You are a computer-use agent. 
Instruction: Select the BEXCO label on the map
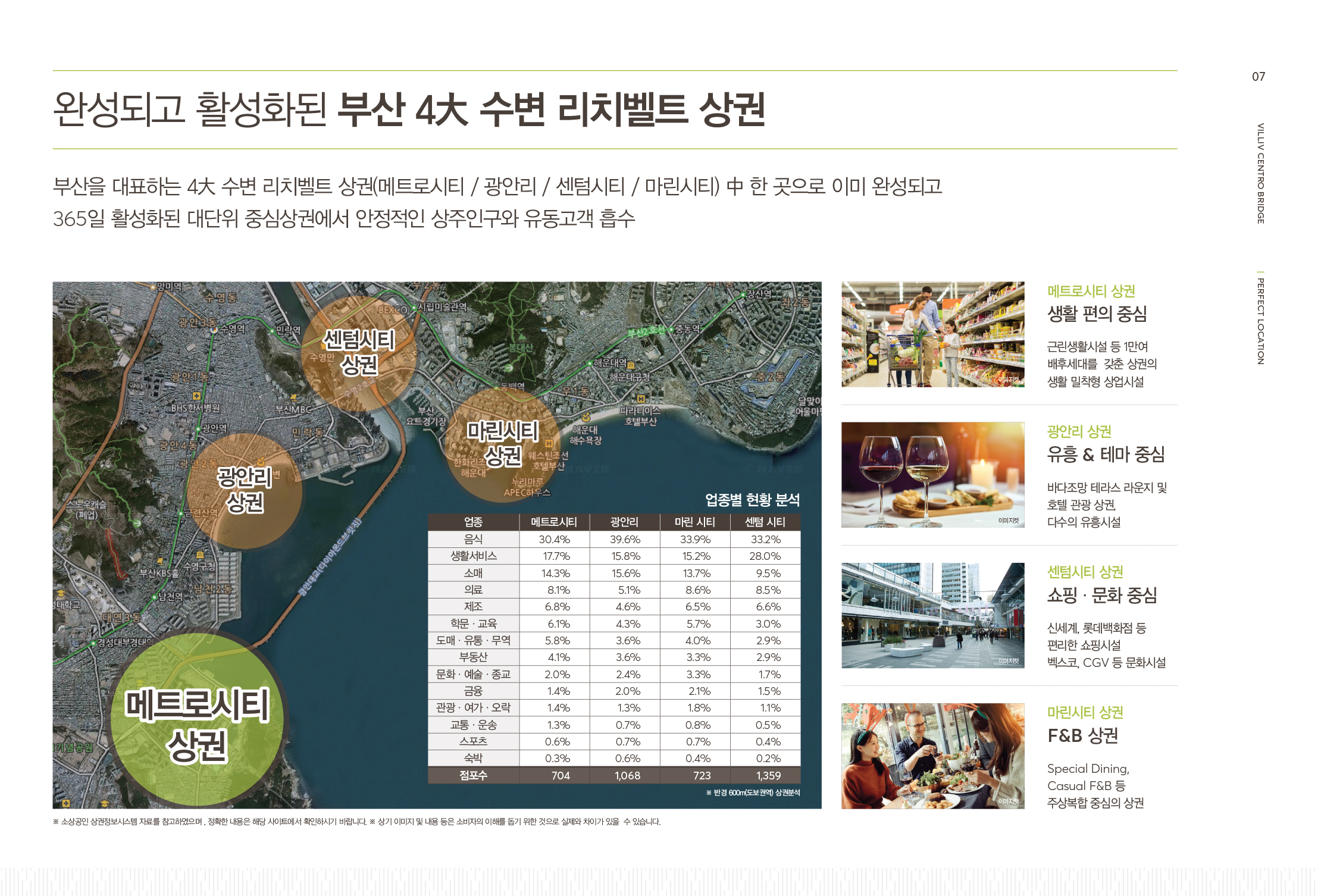pos(393,310)
